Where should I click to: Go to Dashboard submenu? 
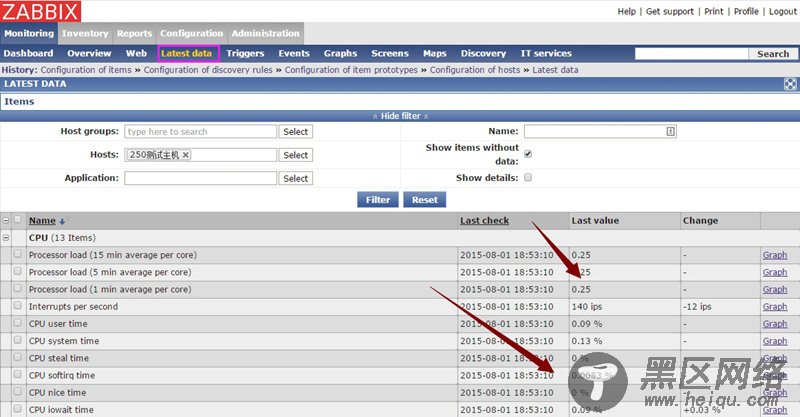[29, 53]
